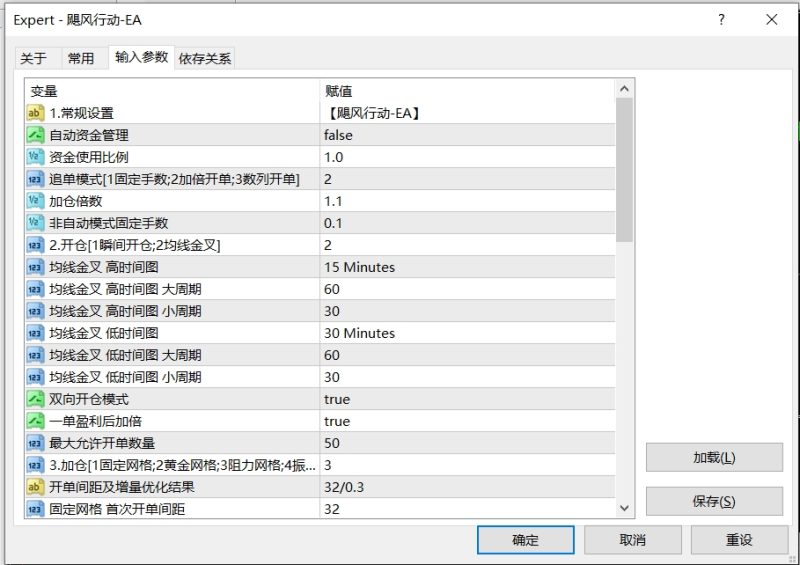Edit the 资金使用比例 value 1.0
Image resolution: width=800 pixels, height=565 pixels.
pyautogui.click(x=467, y=157)
